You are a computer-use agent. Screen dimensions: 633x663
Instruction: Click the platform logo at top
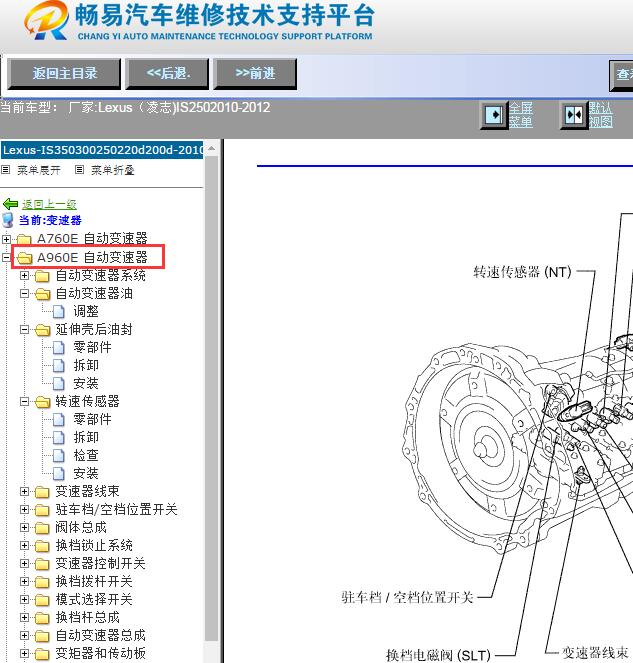(x=47, y=21)
